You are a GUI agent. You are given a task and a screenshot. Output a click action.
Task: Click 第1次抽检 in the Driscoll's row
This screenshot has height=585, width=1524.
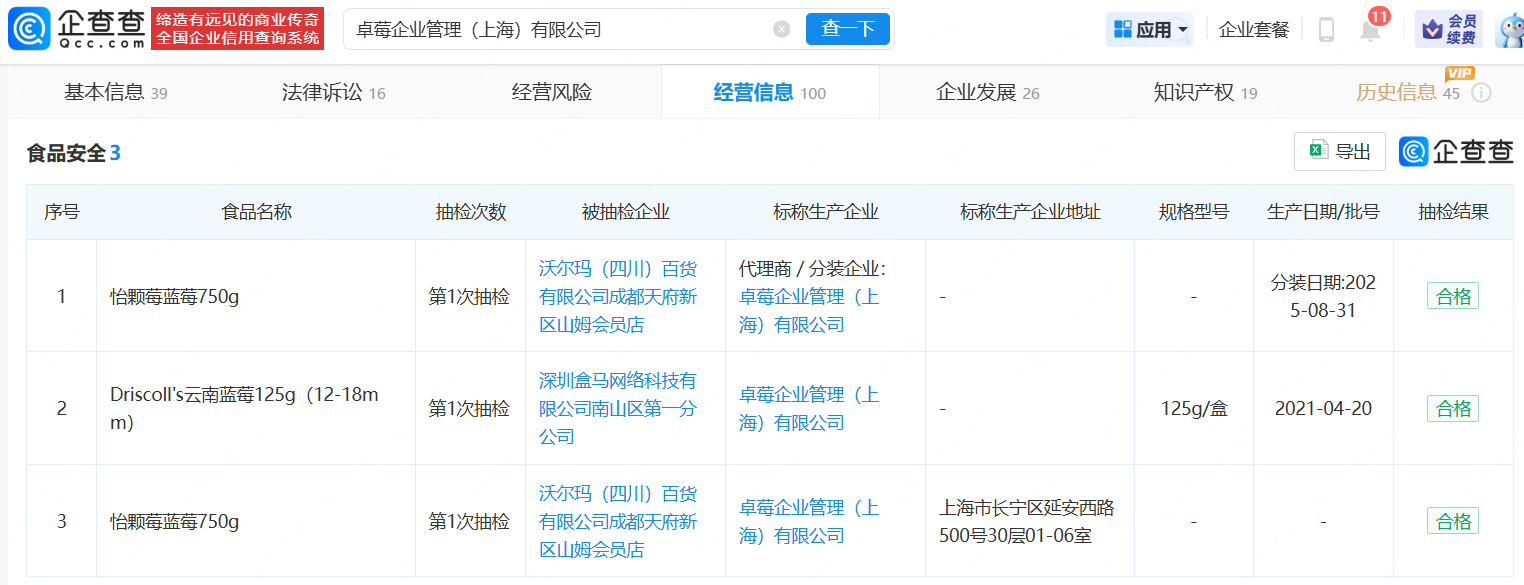(x=469, y=408)
